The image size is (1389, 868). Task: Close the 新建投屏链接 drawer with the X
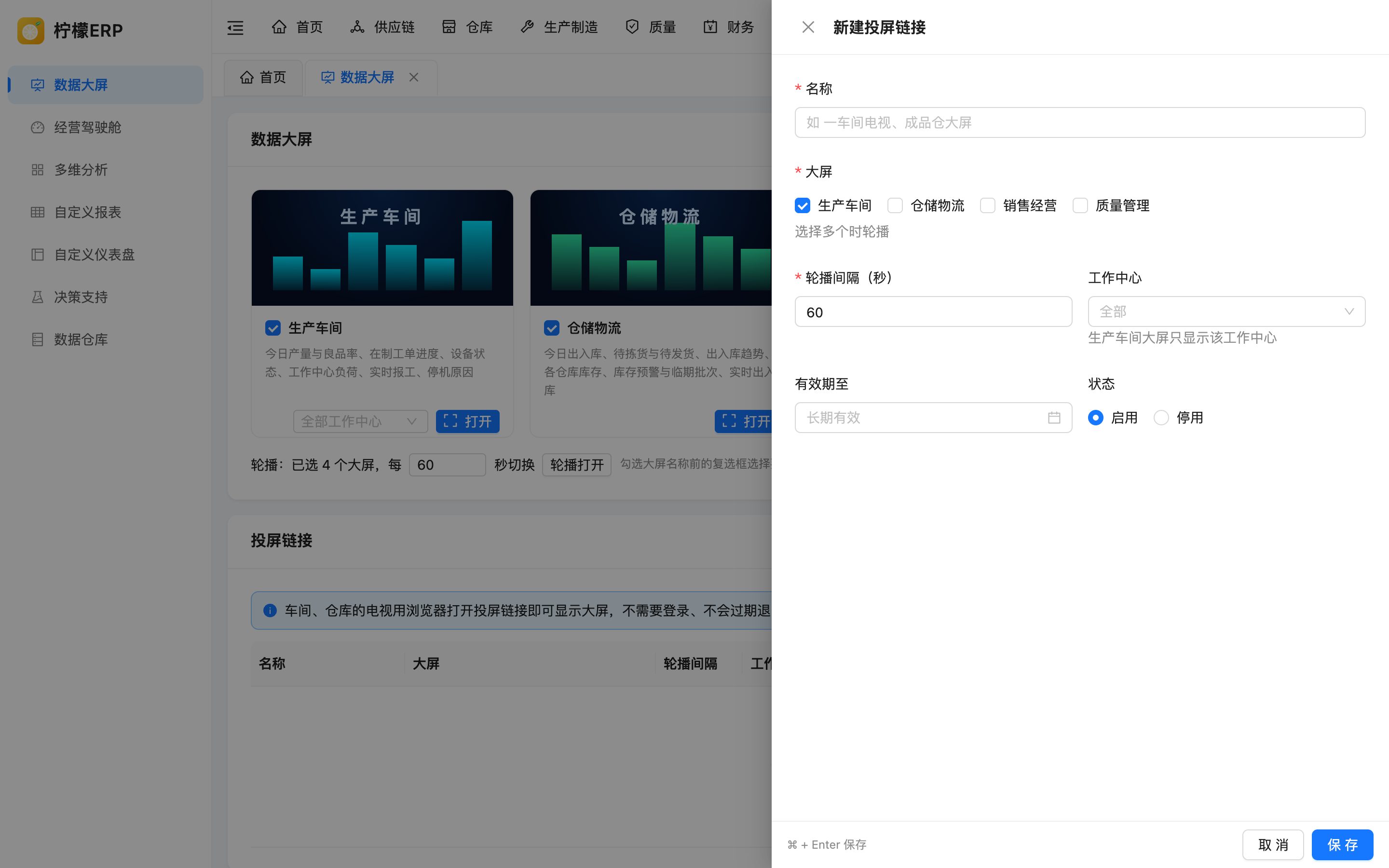[808, 27]
